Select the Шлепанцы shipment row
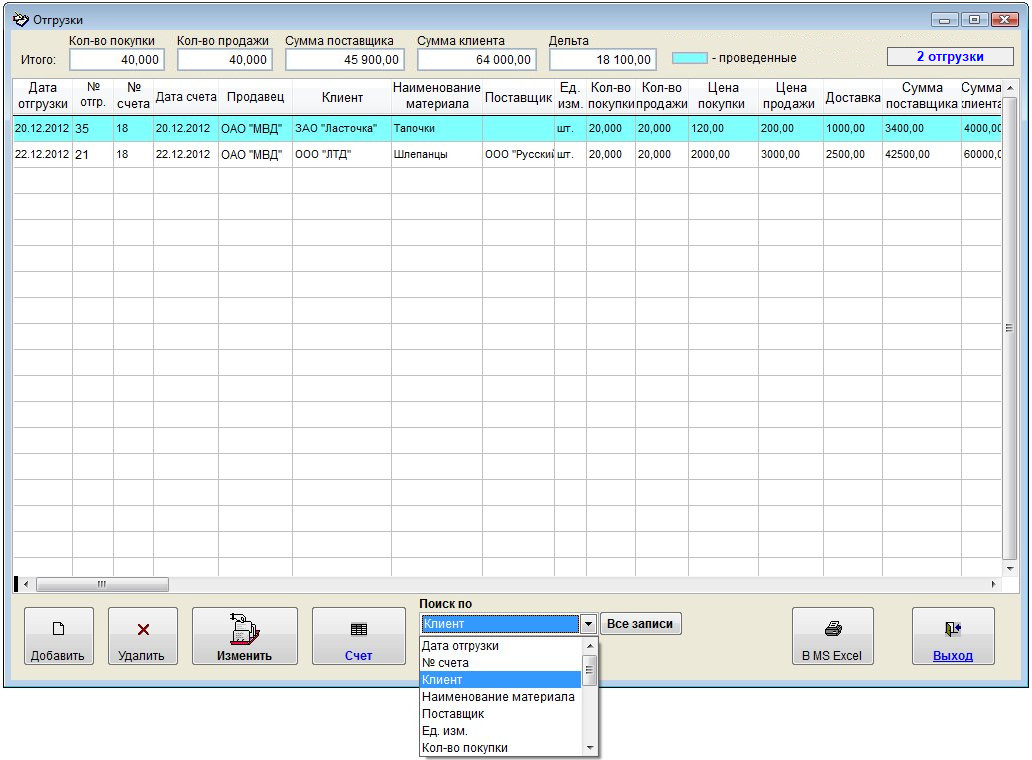The width and height of the screenshot is (1032, 760). pos(420,155)
